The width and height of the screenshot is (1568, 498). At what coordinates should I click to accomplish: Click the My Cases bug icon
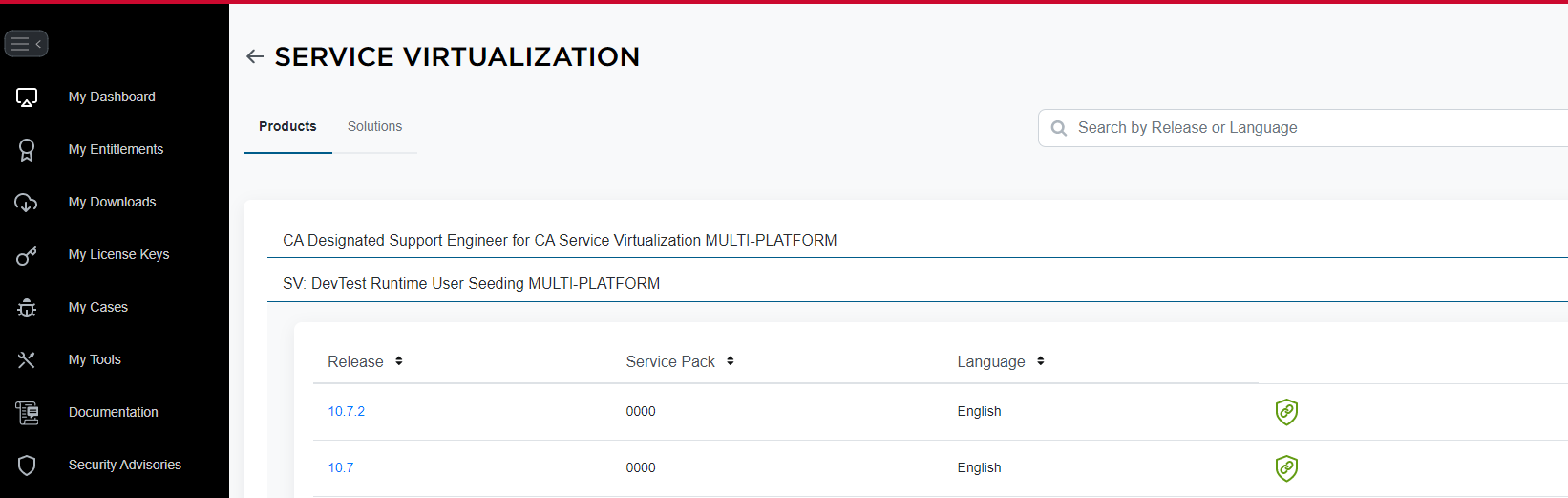(27, 308)
